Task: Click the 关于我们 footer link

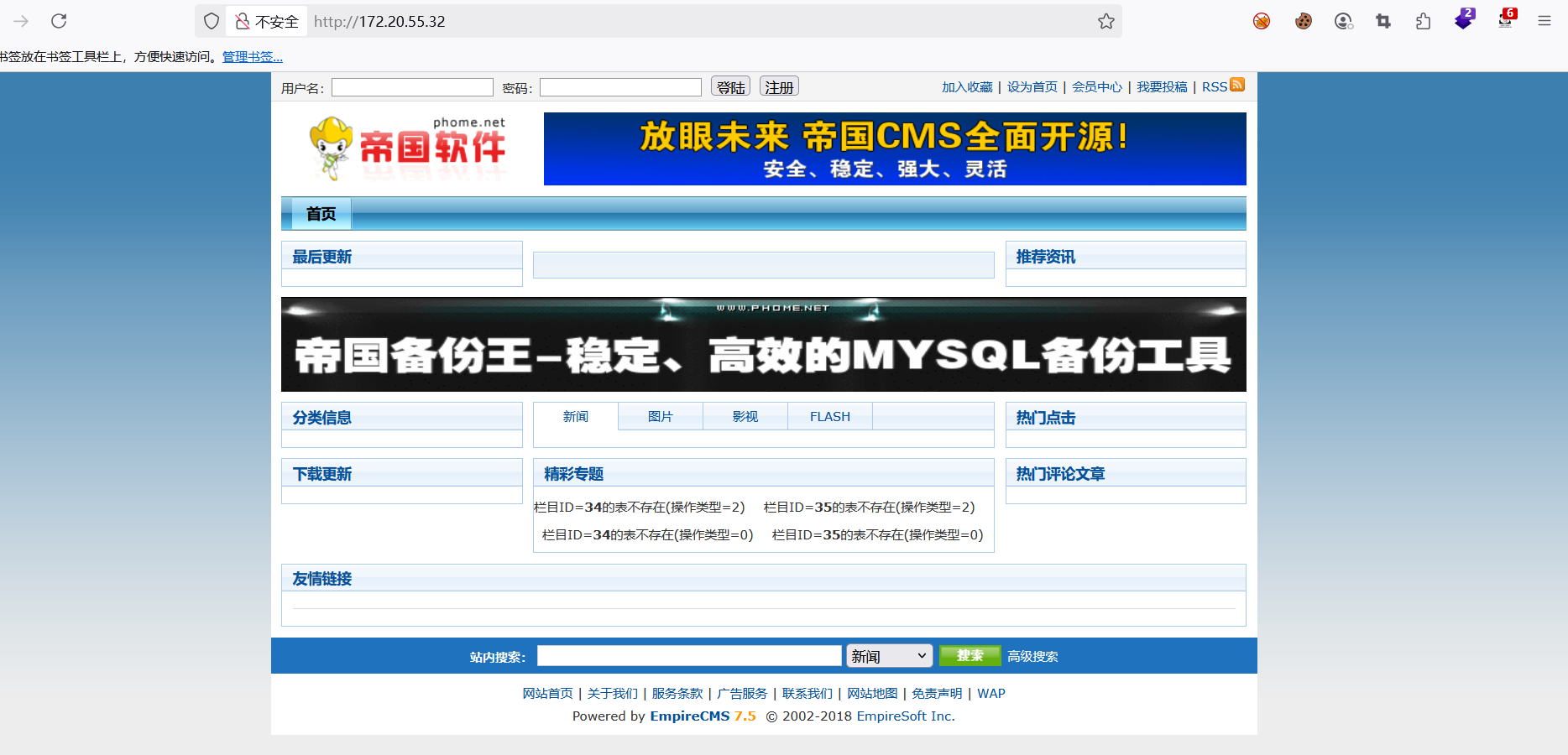Action: coord(613,694)
